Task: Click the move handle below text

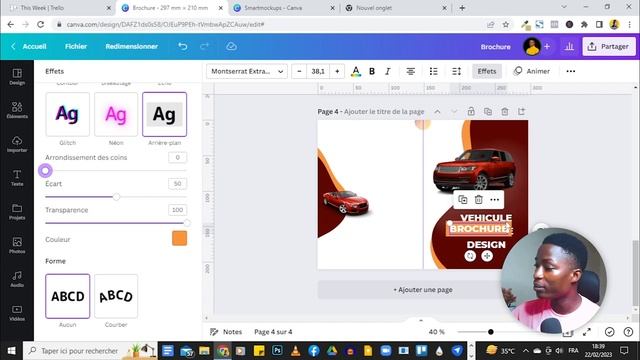Action: coord(487,256)
